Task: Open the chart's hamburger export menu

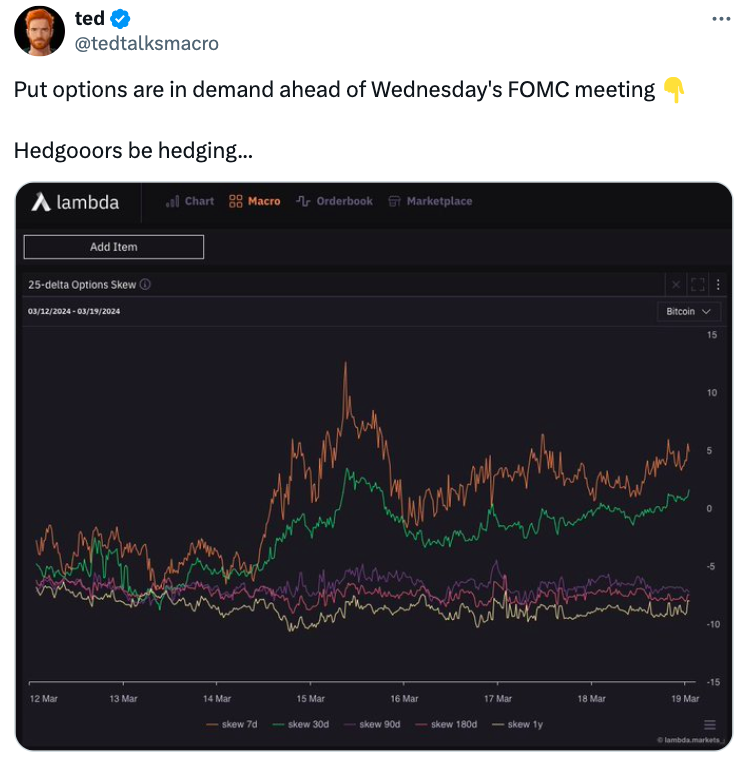Action: click(x=710, y=724)
